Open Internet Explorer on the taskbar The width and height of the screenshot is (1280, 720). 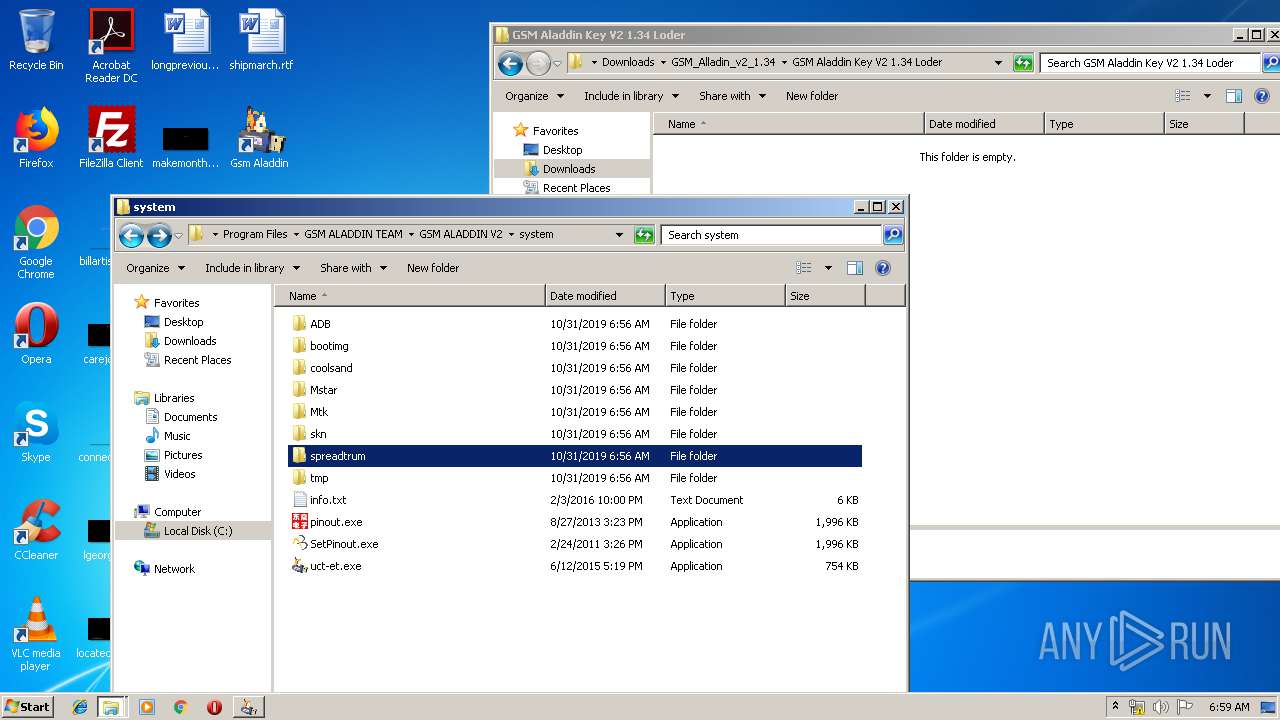tap(80, 707)
